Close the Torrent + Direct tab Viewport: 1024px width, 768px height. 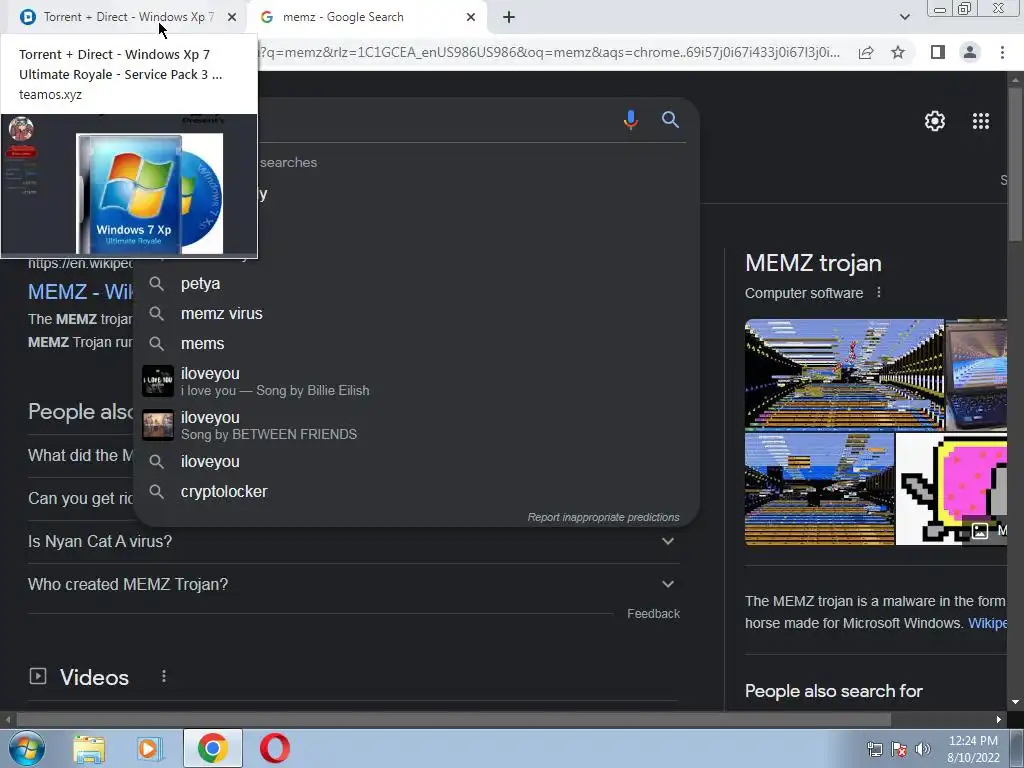coord(232,17)
